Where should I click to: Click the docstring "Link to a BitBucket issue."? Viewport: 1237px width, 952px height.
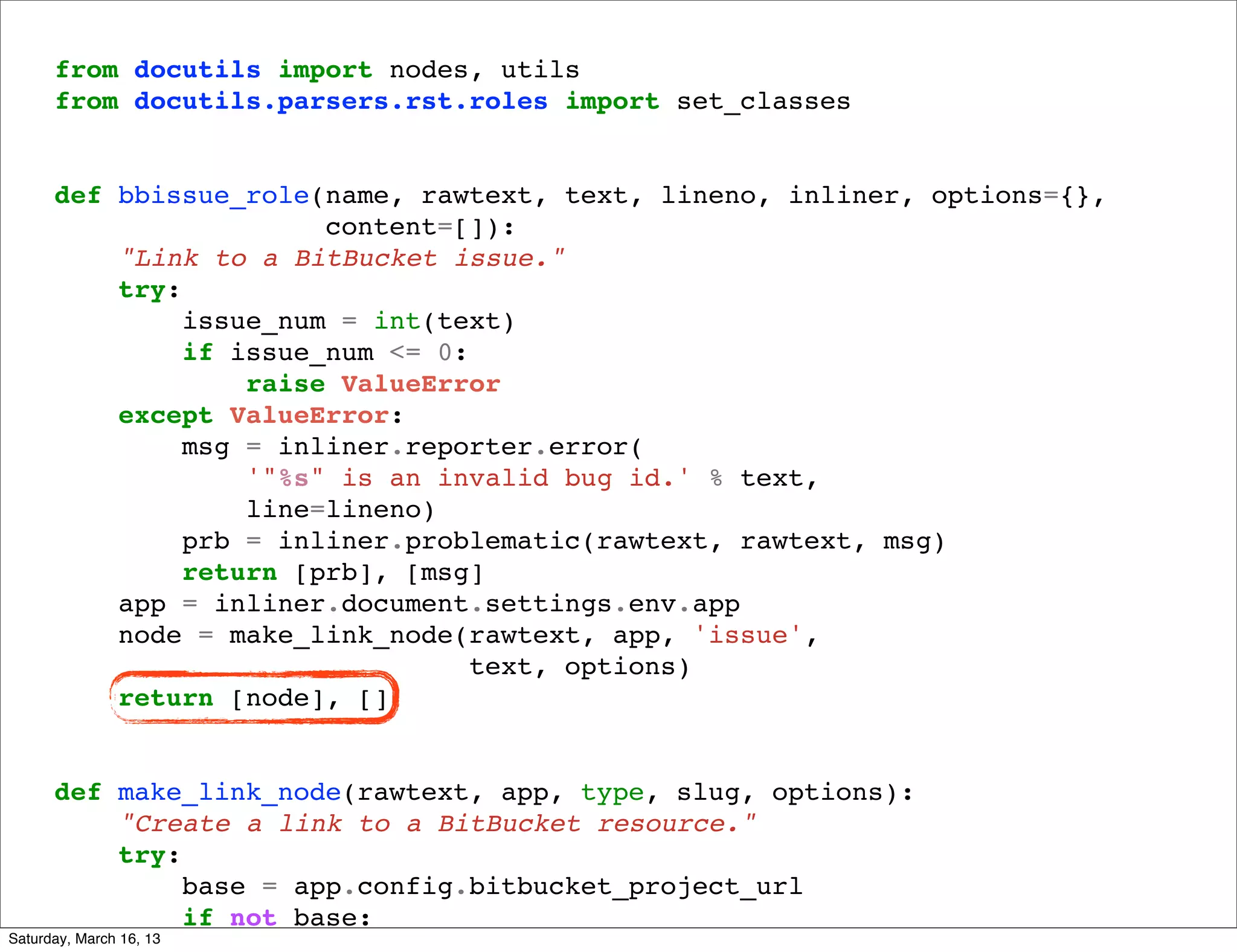(x=342, y=259)
